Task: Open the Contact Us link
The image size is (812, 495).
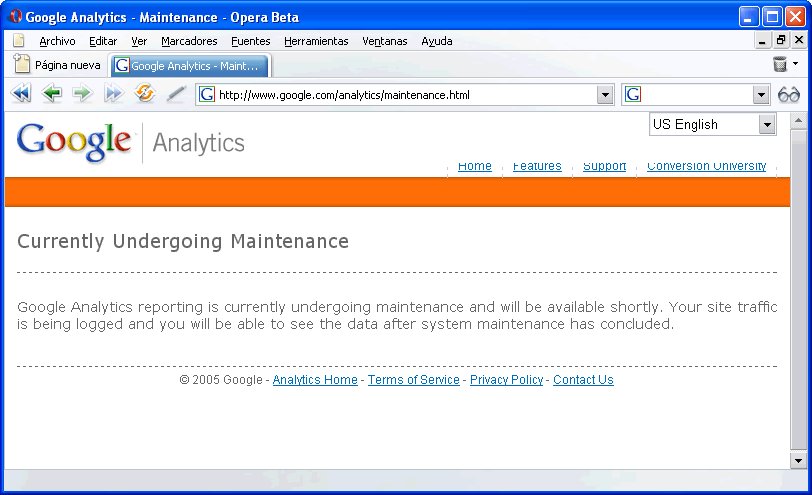Action: click(x=583, y=380)
